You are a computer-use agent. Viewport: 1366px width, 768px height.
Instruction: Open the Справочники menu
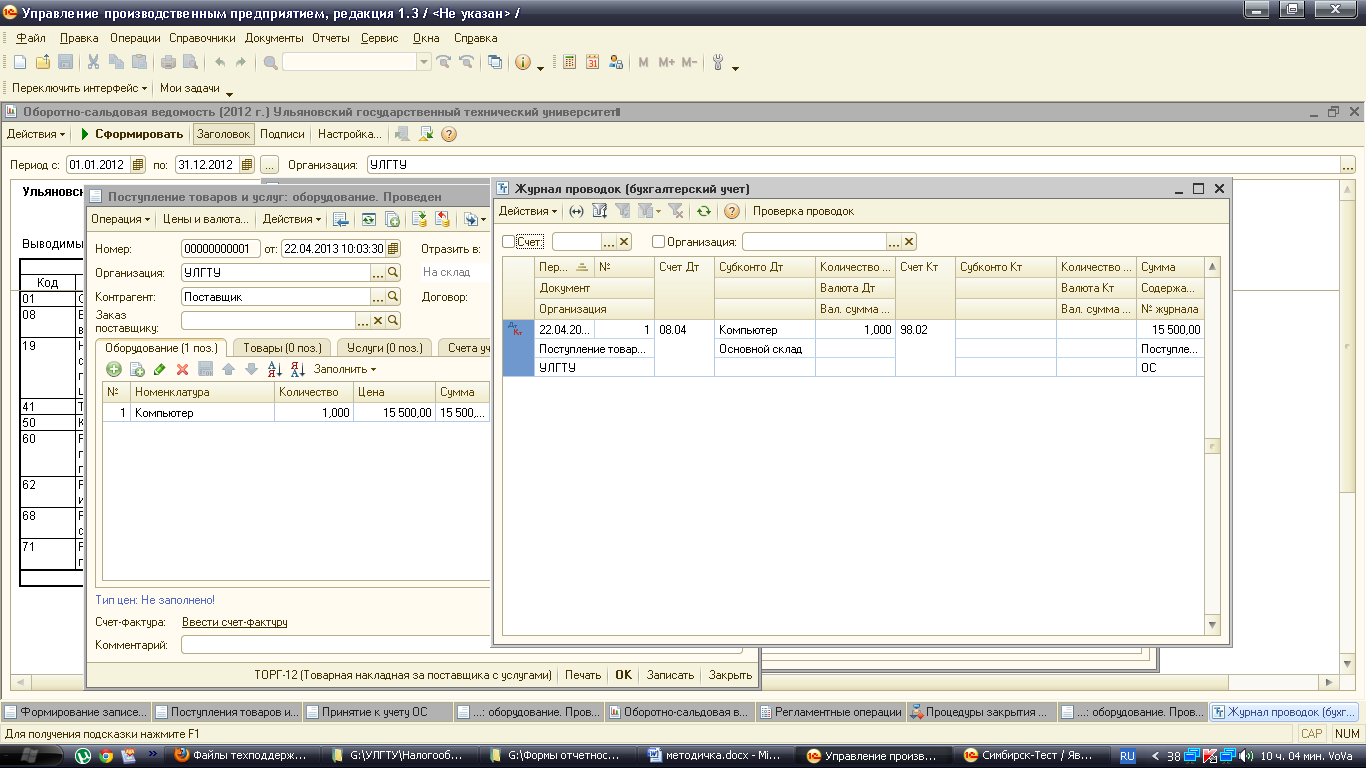click(202, 38)
